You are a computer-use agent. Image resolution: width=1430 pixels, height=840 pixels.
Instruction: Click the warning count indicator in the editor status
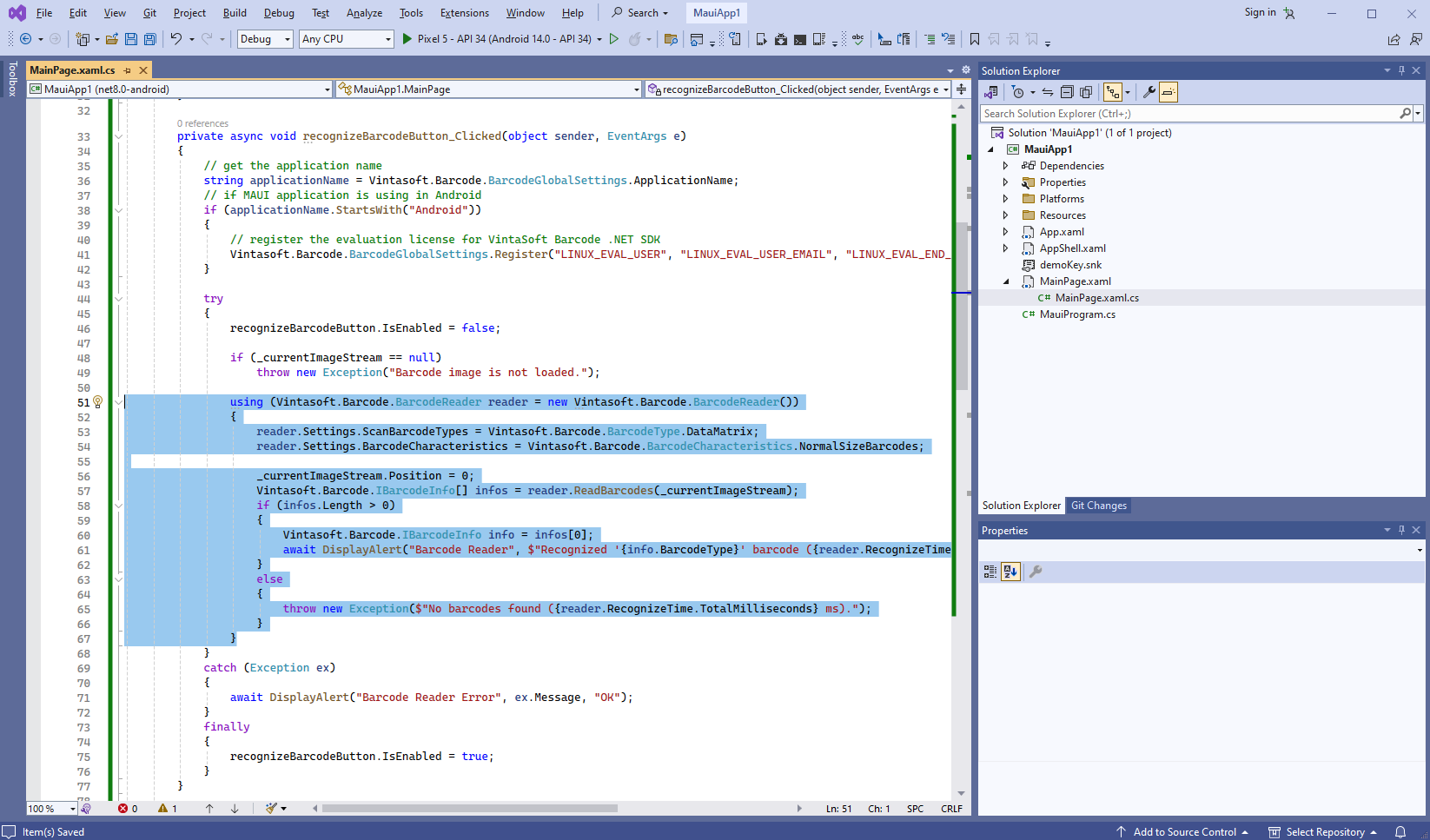point(168,809)
